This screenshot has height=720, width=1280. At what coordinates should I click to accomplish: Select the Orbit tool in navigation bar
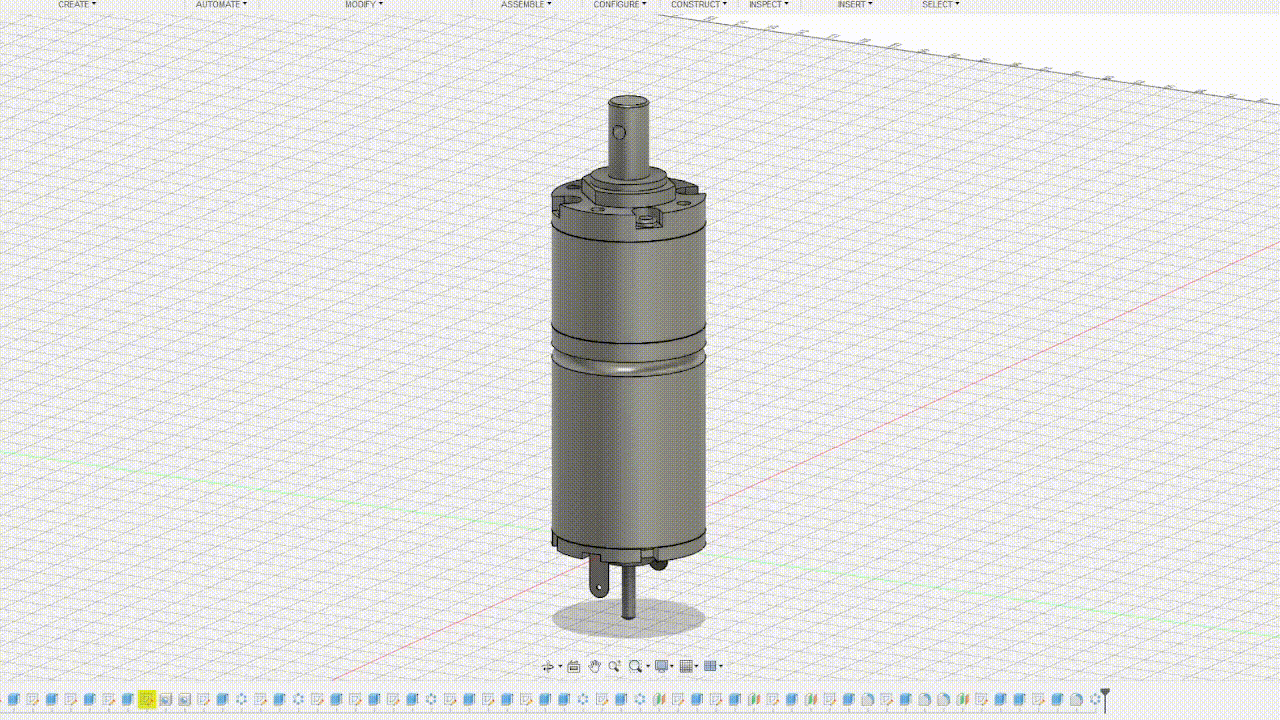point(549,666)
